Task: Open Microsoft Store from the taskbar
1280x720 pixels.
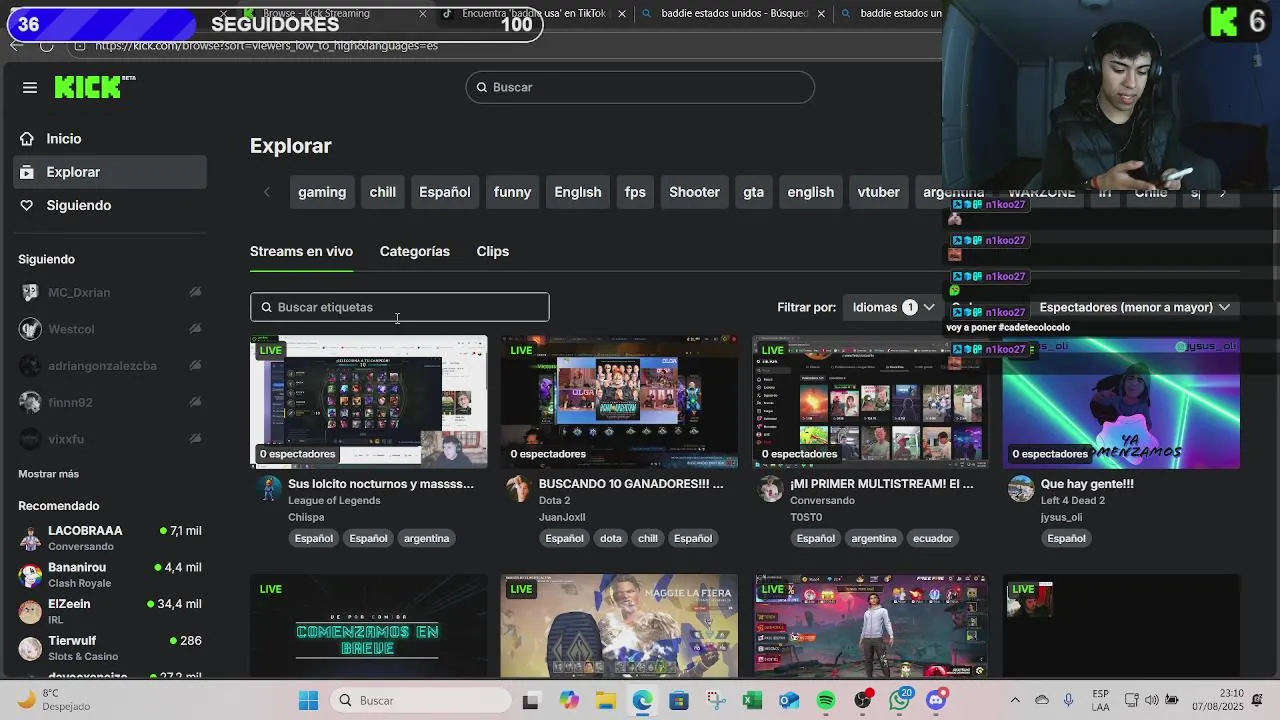Action: (679, 701)
